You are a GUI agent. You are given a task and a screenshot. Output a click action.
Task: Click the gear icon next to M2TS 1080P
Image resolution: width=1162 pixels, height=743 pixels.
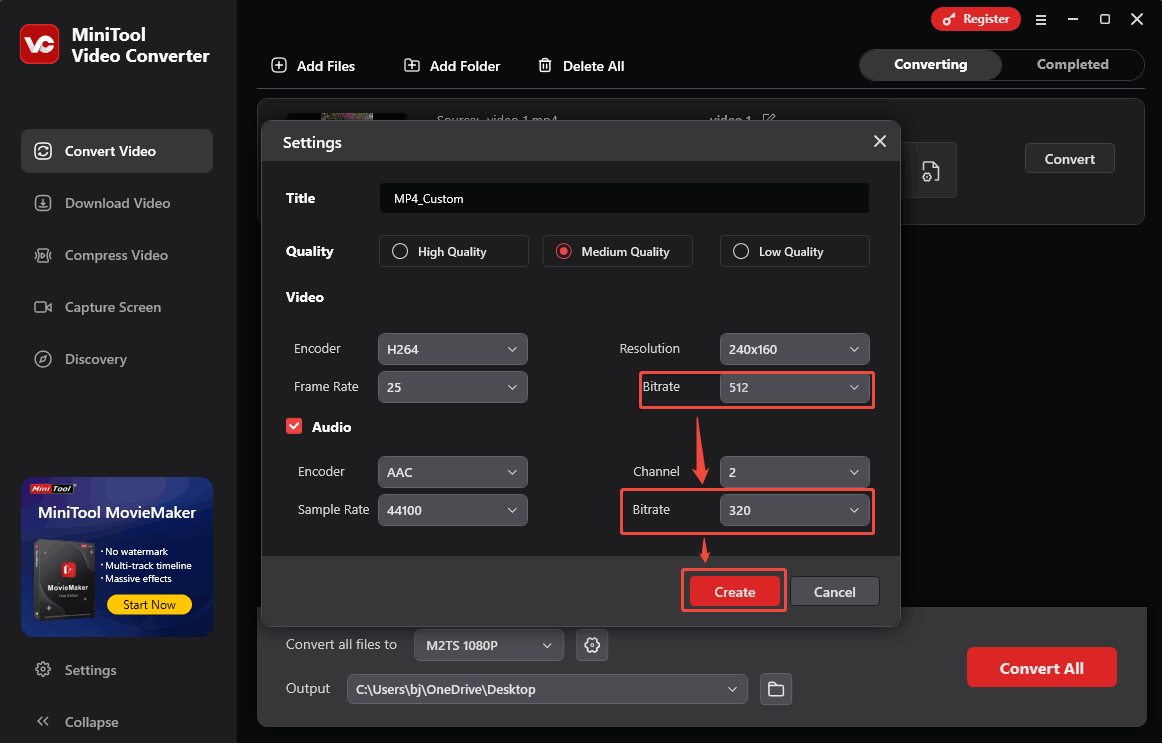[591, 645]
